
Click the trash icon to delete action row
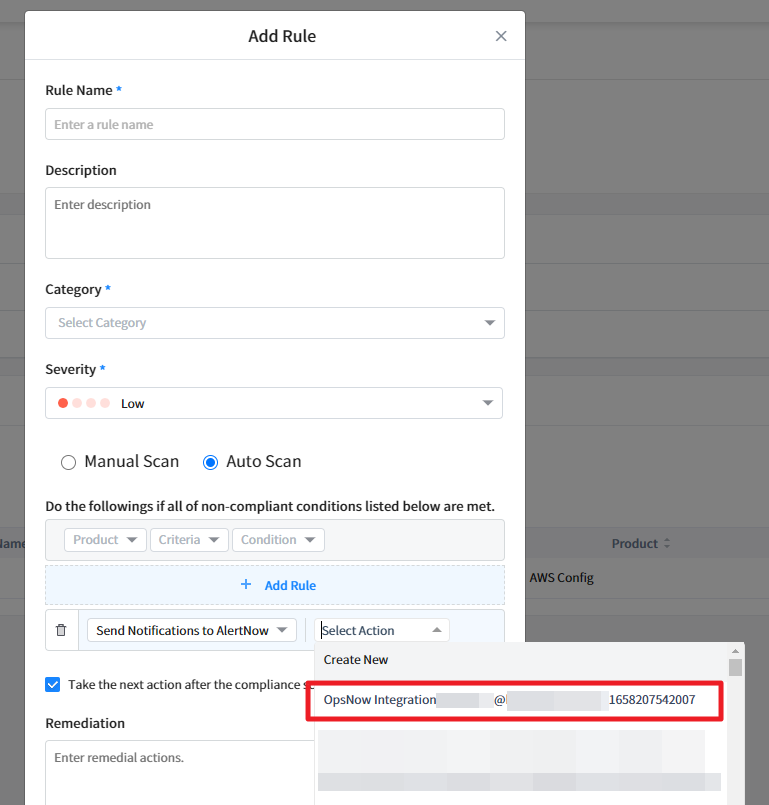click(x=61, y=630)
